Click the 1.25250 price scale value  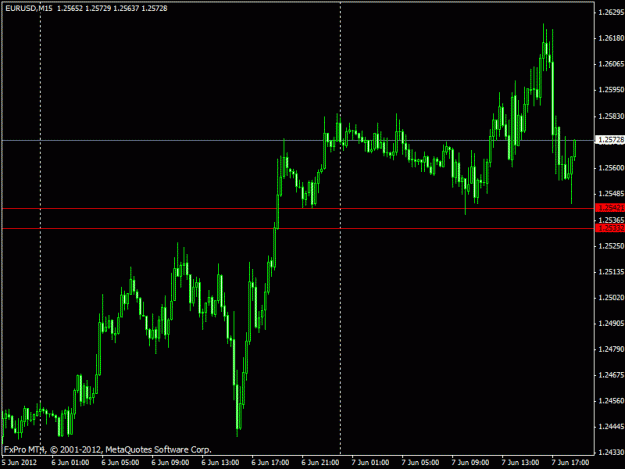(x=611, y=246)
